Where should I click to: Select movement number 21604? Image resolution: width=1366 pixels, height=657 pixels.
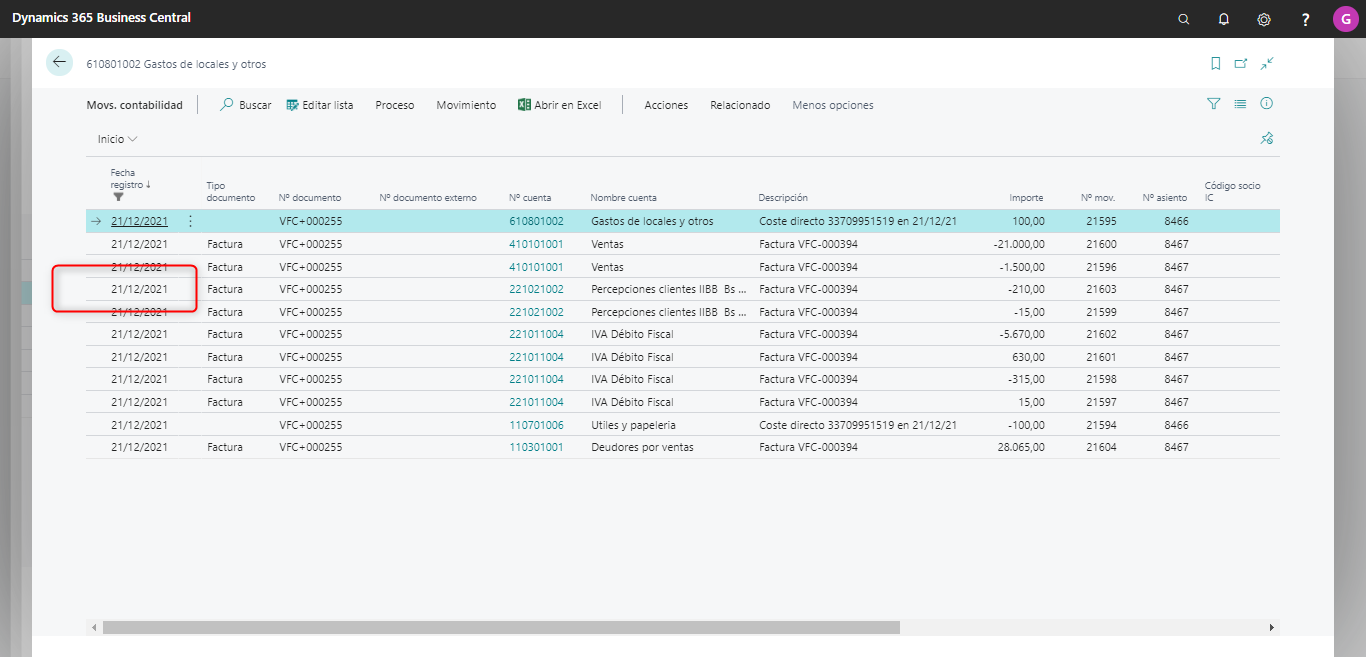[1101, 447]
